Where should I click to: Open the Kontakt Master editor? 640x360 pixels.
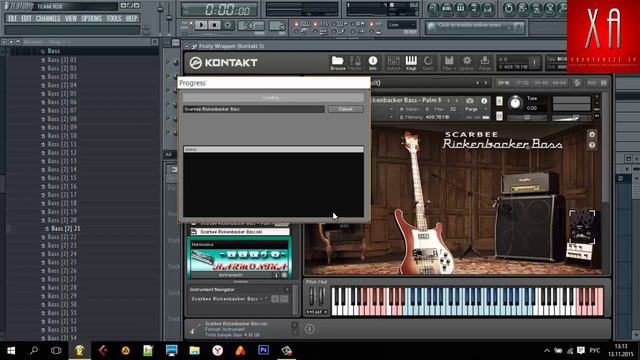pos(355,63)
